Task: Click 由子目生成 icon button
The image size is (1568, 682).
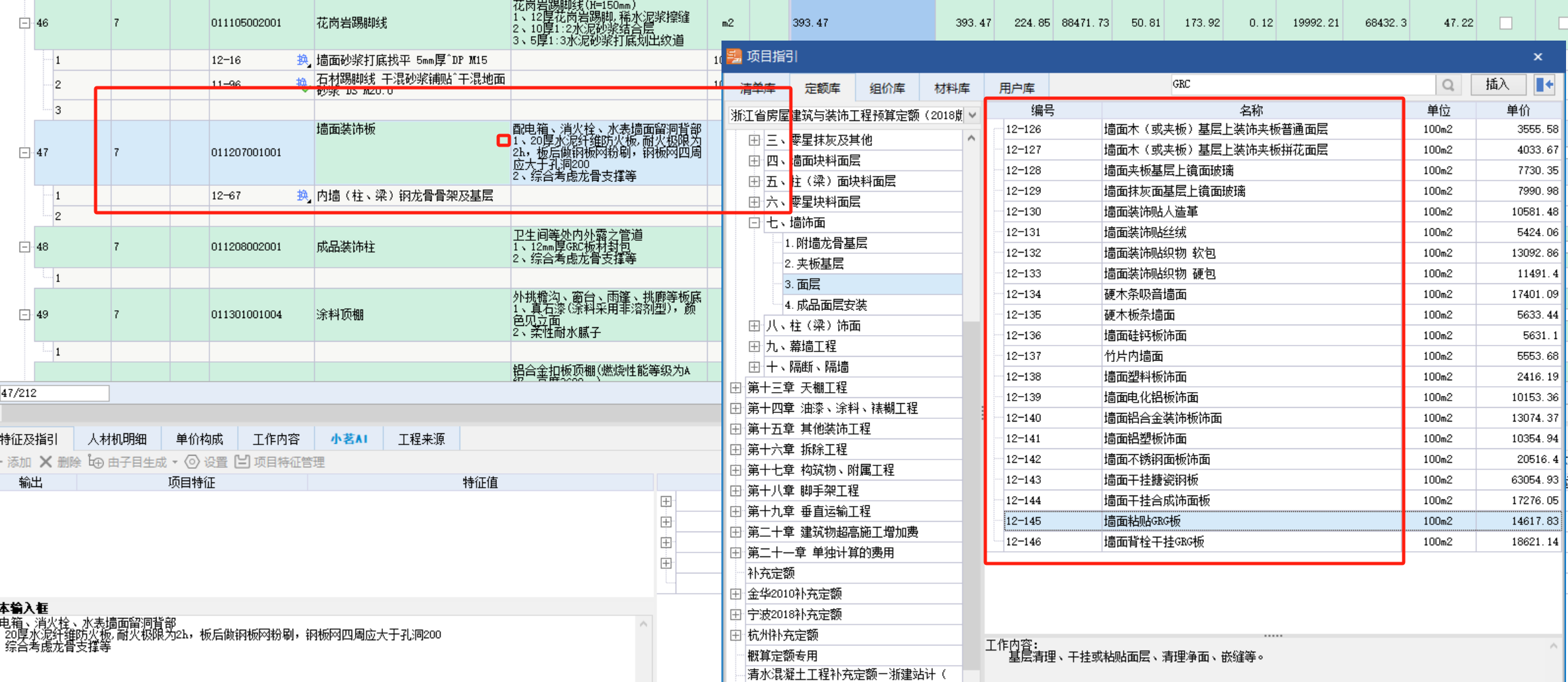Action: click(96, 462)
